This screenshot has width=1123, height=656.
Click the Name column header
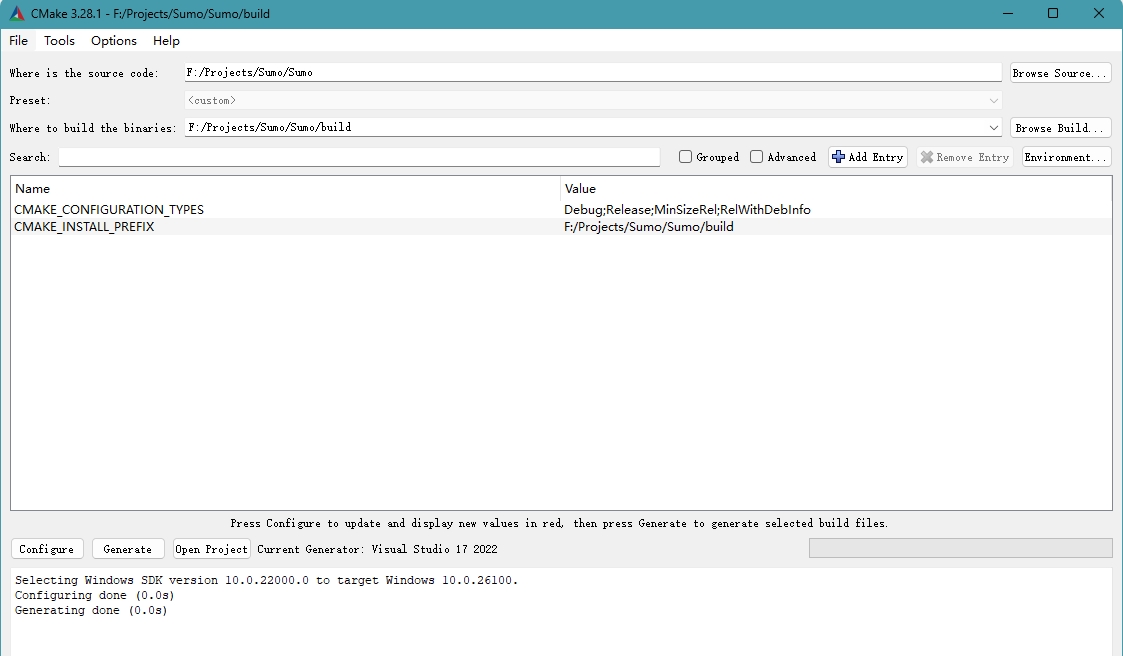286,189
